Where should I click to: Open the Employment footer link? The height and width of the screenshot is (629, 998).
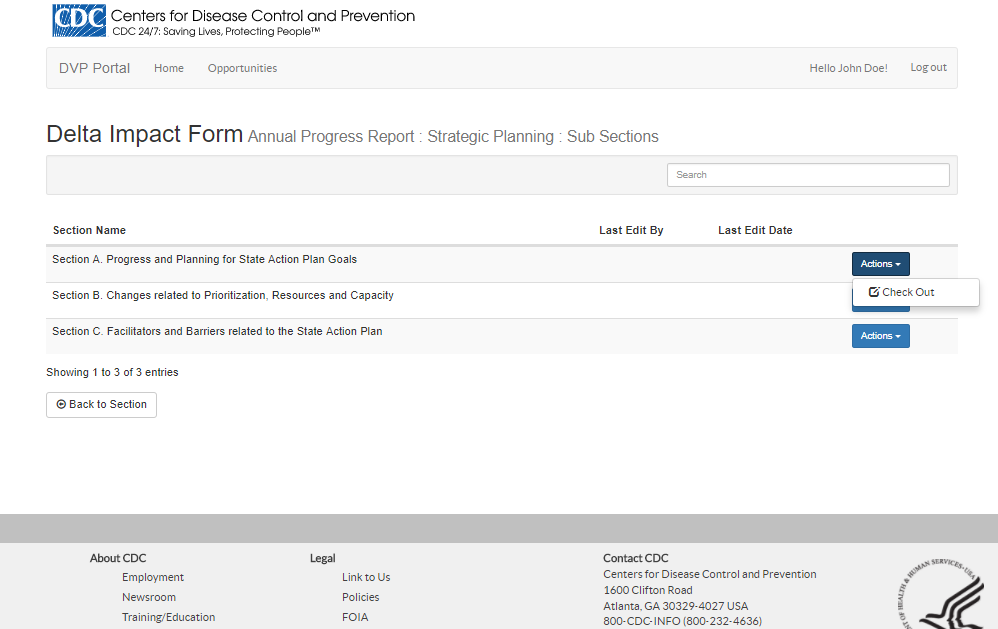[x=153, y=577]
